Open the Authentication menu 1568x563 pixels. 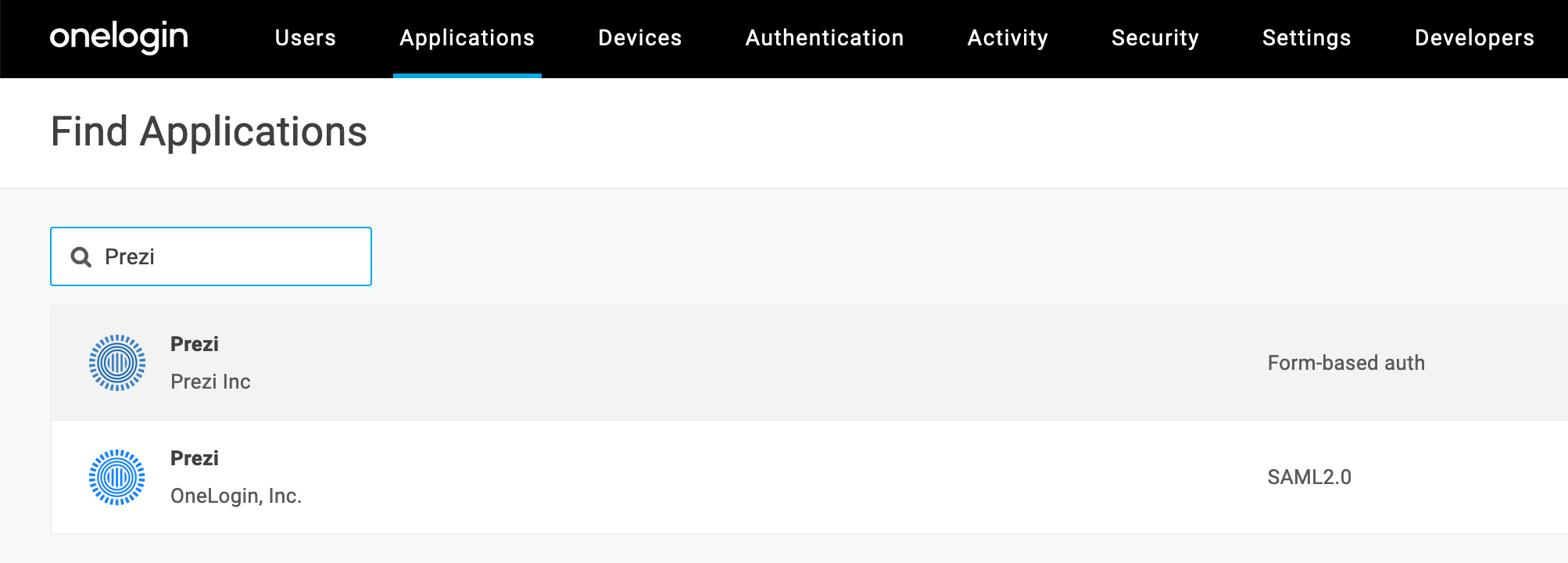(x=824, y=38)
